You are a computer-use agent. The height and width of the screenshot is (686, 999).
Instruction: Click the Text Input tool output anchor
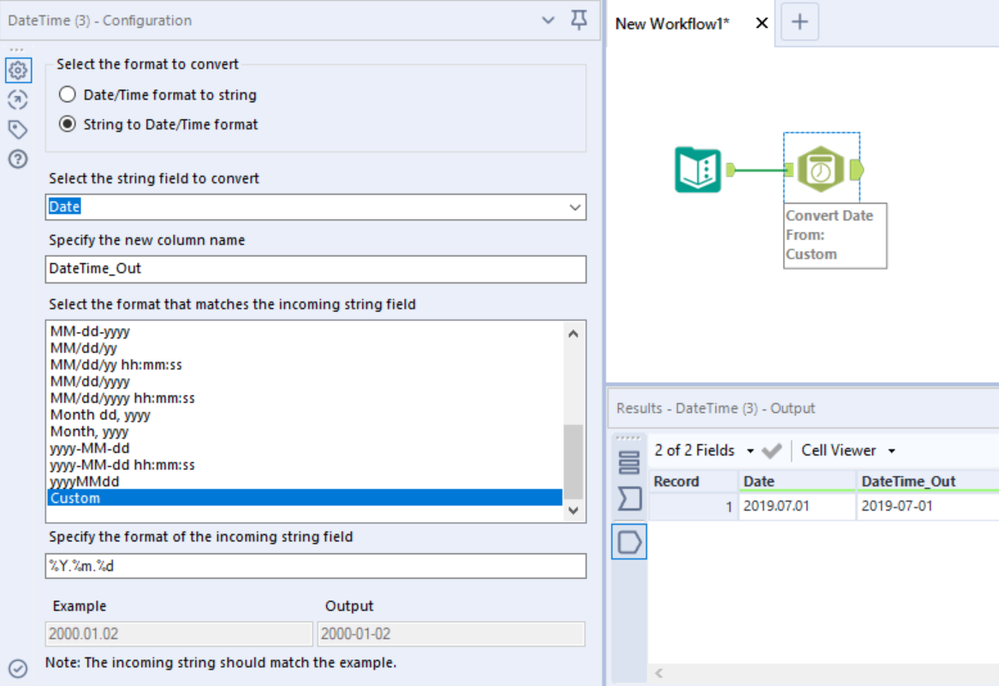coord(731,169)
